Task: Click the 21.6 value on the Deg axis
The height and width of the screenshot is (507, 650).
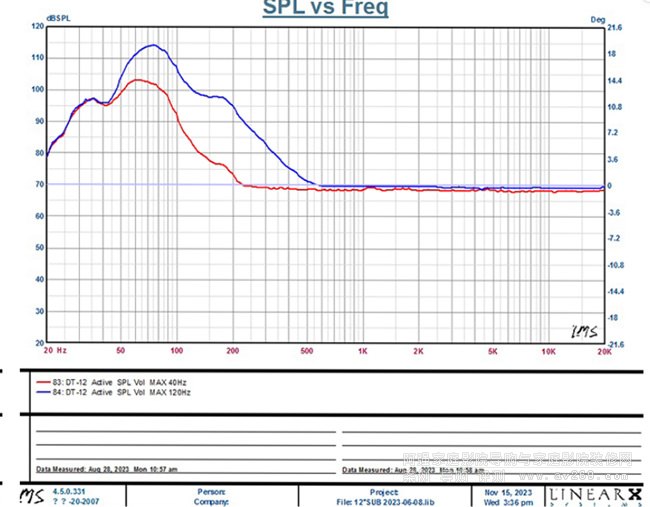Action: pos(616,28)
